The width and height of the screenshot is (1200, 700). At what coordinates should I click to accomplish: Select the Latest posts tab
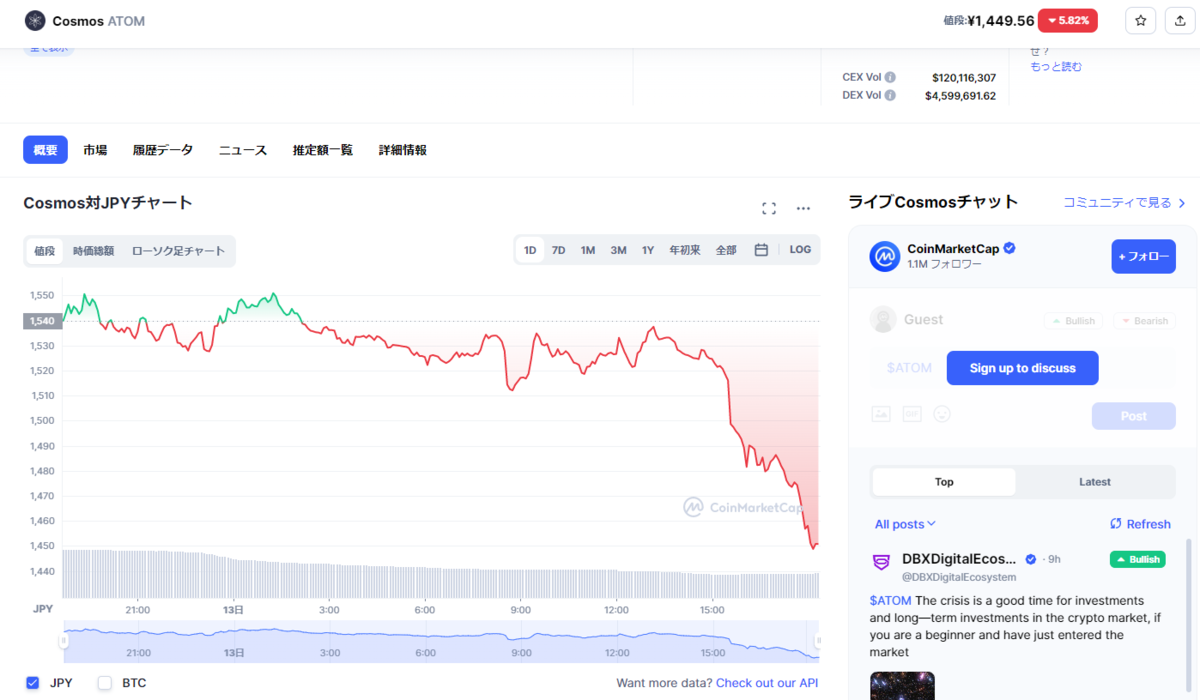(x=1095, y=482)
